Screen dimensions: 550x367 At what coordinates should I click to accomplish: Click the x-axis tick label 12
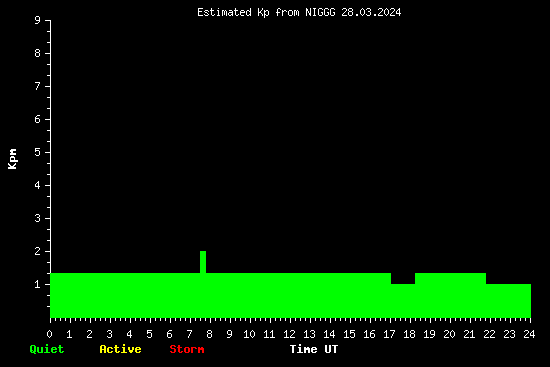tap(289, 334)
